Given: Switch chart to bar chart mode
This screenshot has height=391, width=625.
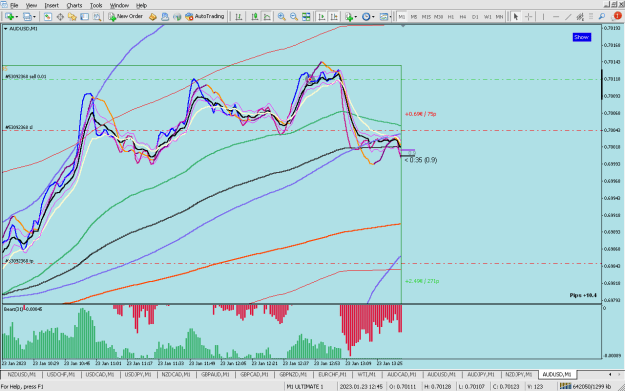Looking at the screenshot, I should [238, 17].
